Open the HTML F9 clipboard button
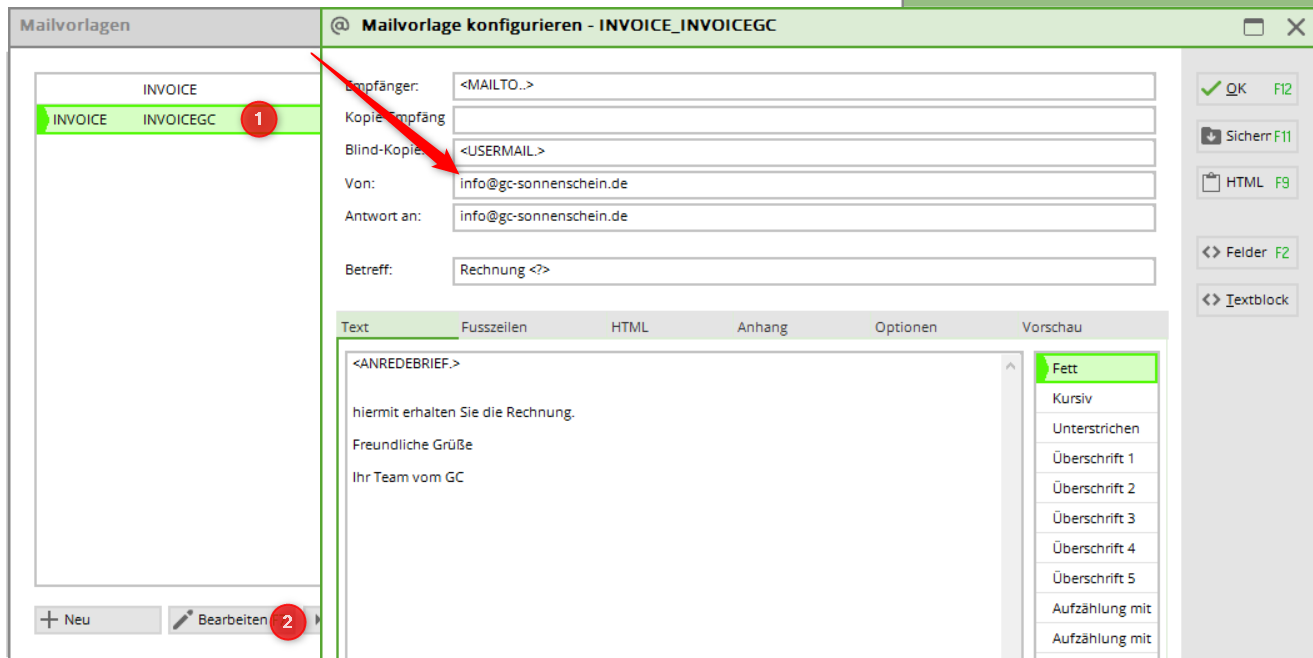 click(x=1247, y=183)
